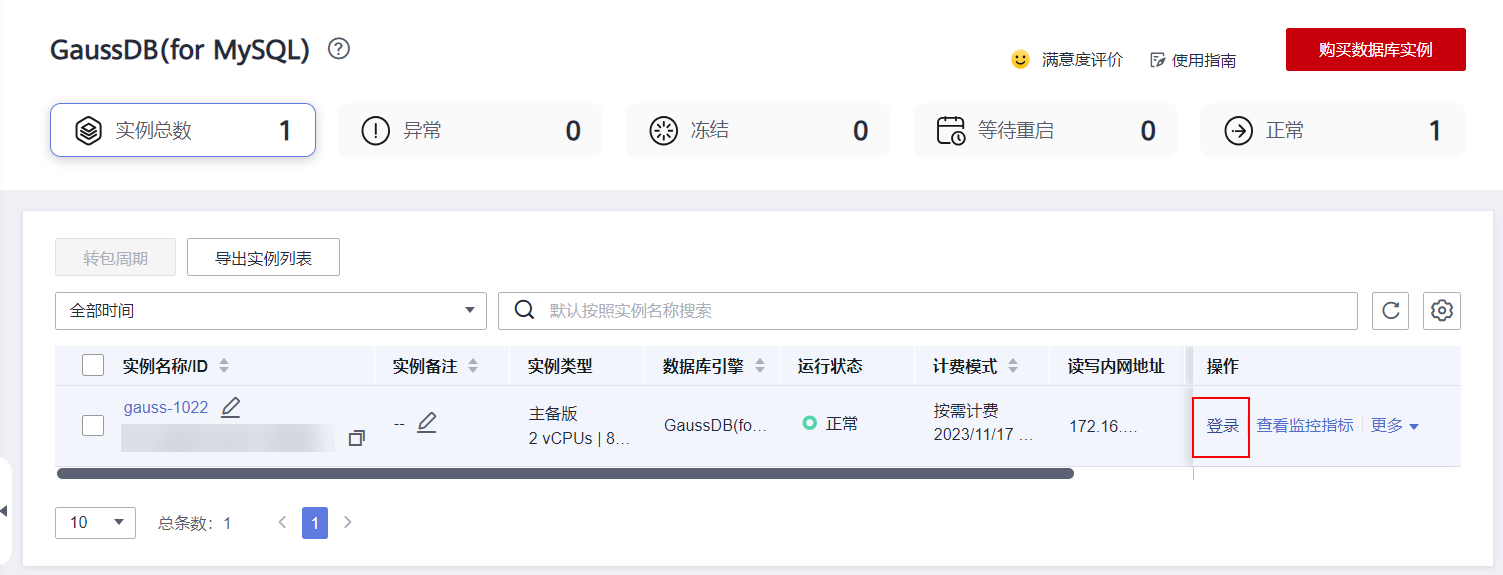Screen dimensions: 1503x575
Task: Open the gauss-1022 instance link
Action: 166,407
